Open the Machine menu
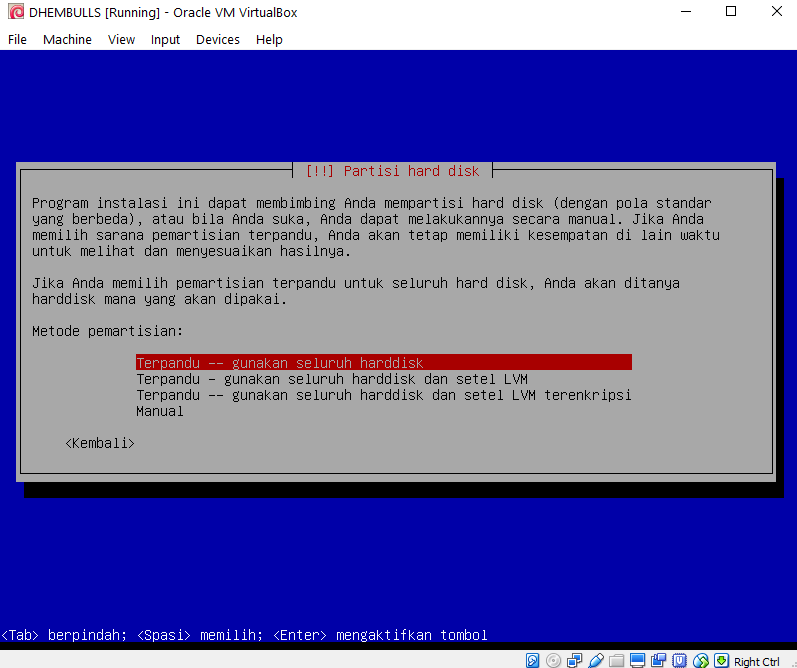 (x=67, y=40)
